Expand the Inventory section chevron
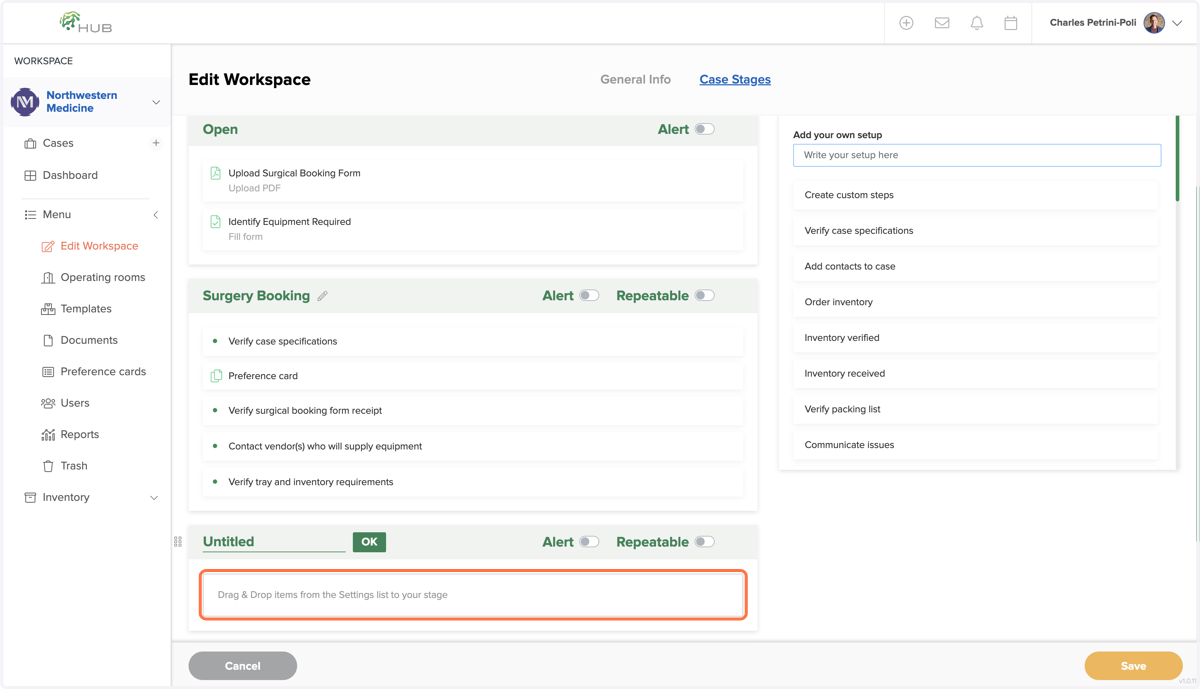The height and width of the screenshot is (689, 1200). point(154,498)
